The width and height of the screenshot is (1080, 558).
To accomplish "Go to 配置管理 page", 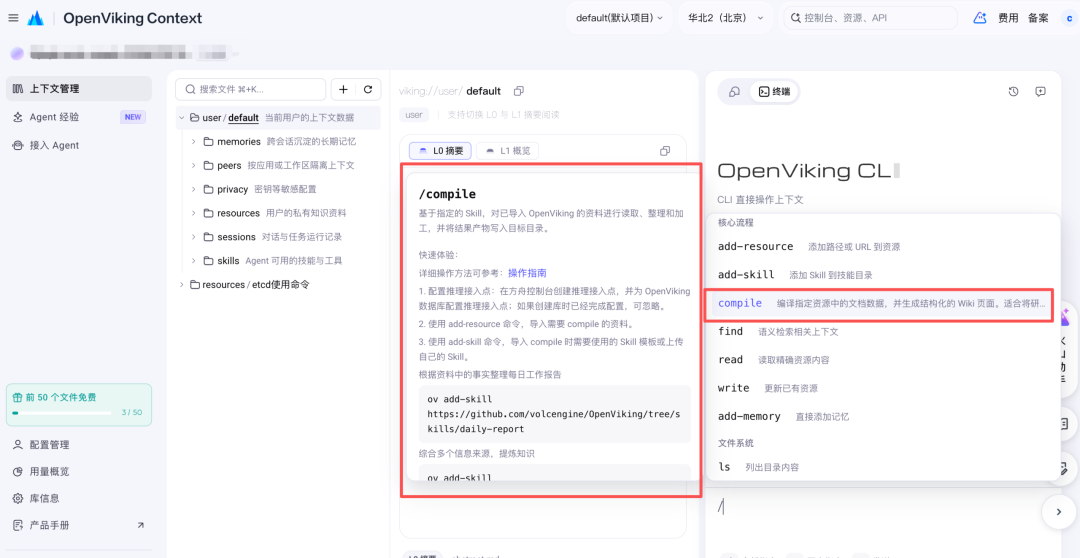I will [x=50, y=445].
